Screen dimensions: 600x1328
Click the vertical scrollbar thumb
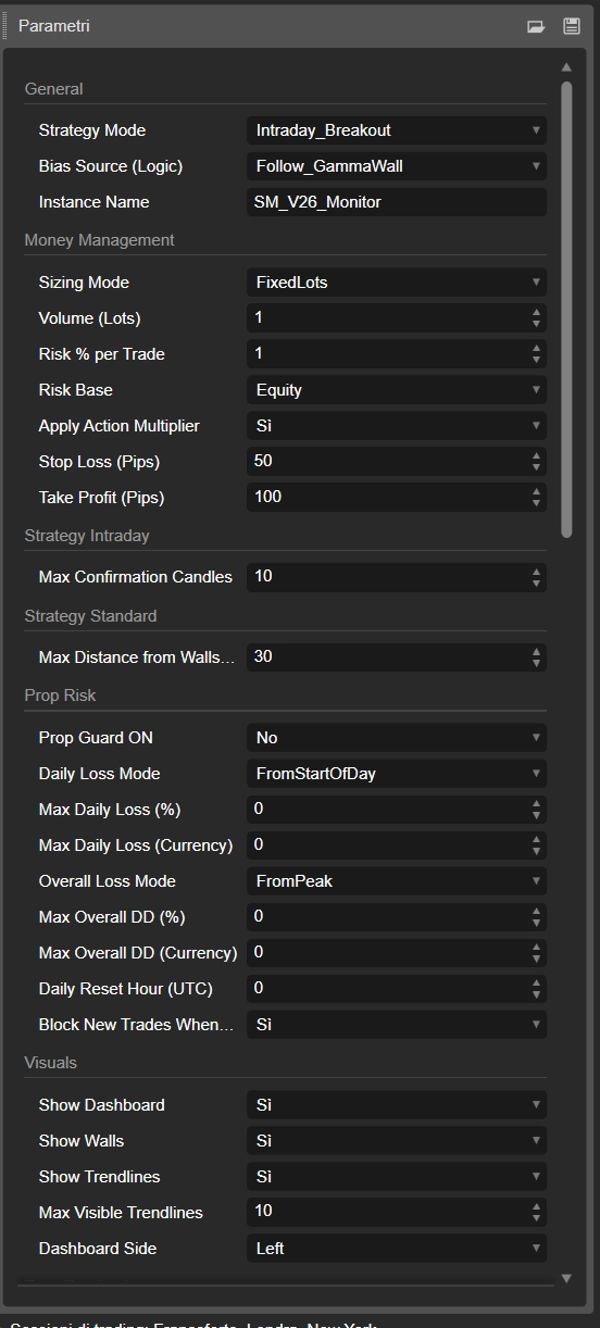[567, 310]
